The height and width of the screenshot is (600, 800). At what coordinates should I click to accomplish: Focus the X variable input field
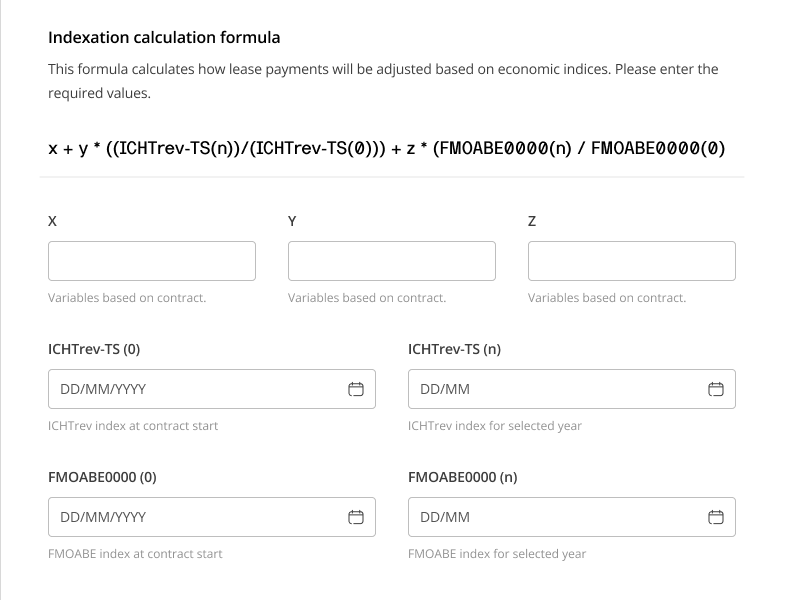point(152,261)
